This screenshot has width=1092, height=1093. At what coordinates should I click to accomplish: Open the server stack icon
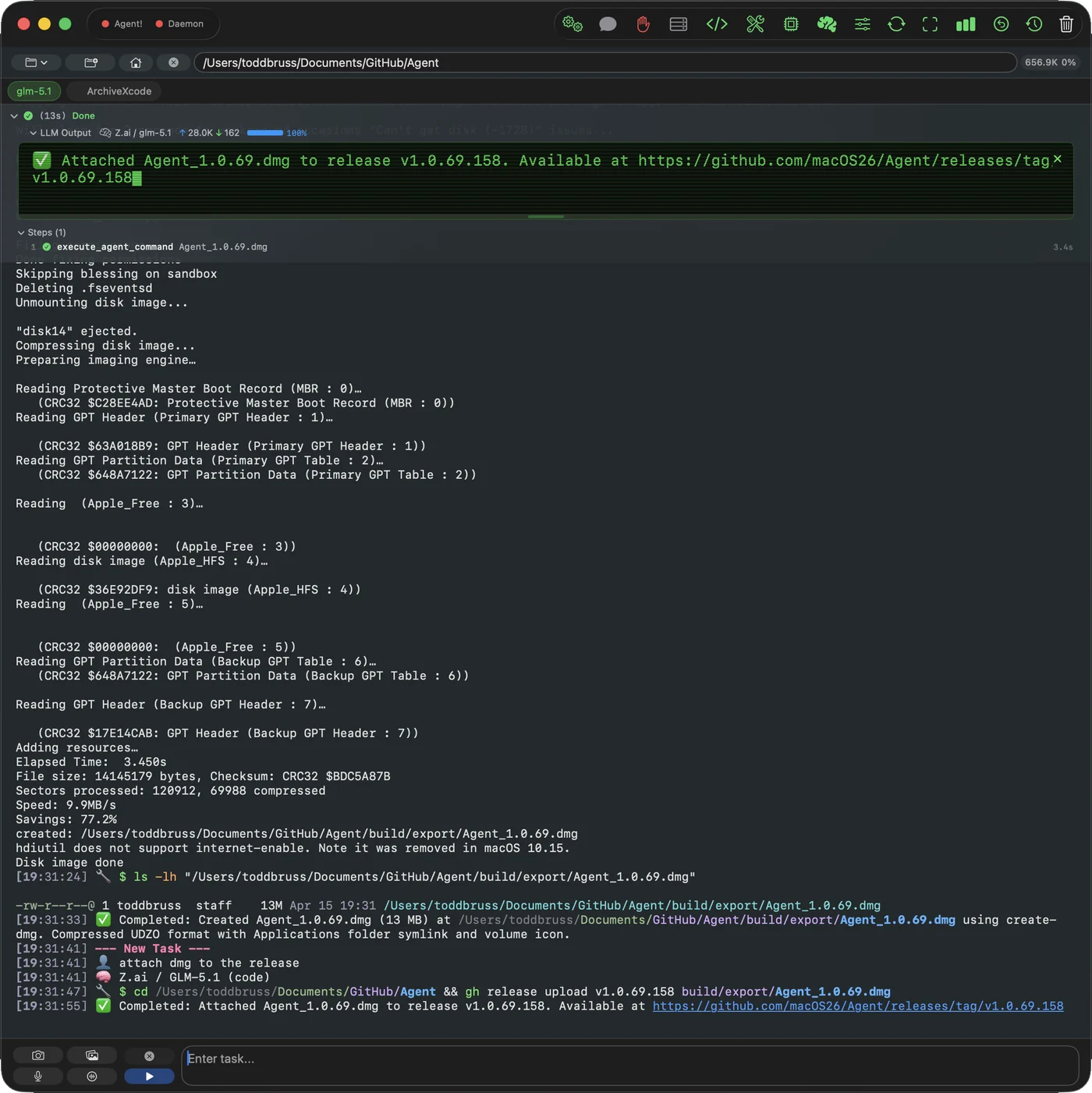[679, 24]
